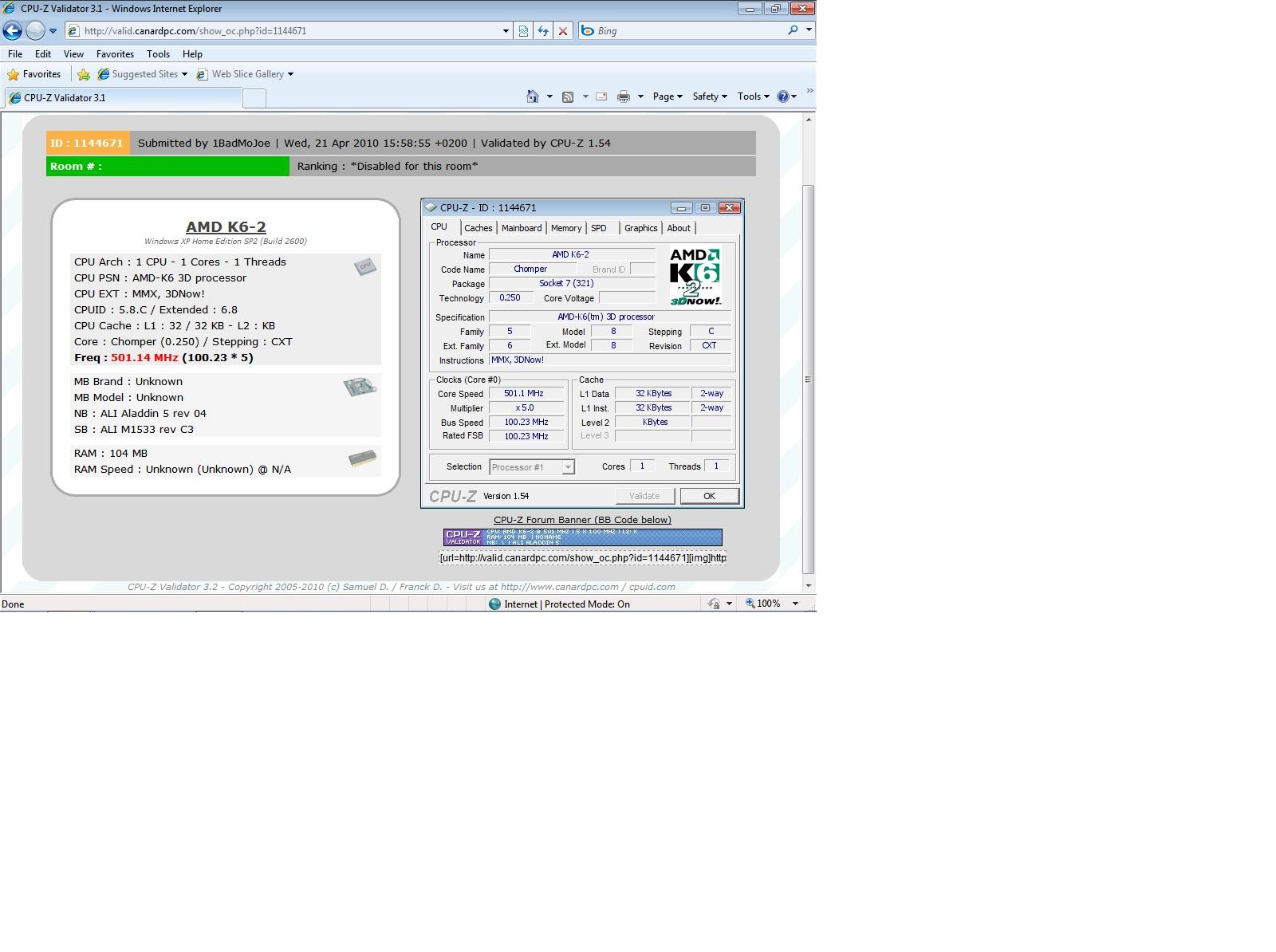Click Add to Favorites Bar icon

pyautogui.click(x=84, y=74)
